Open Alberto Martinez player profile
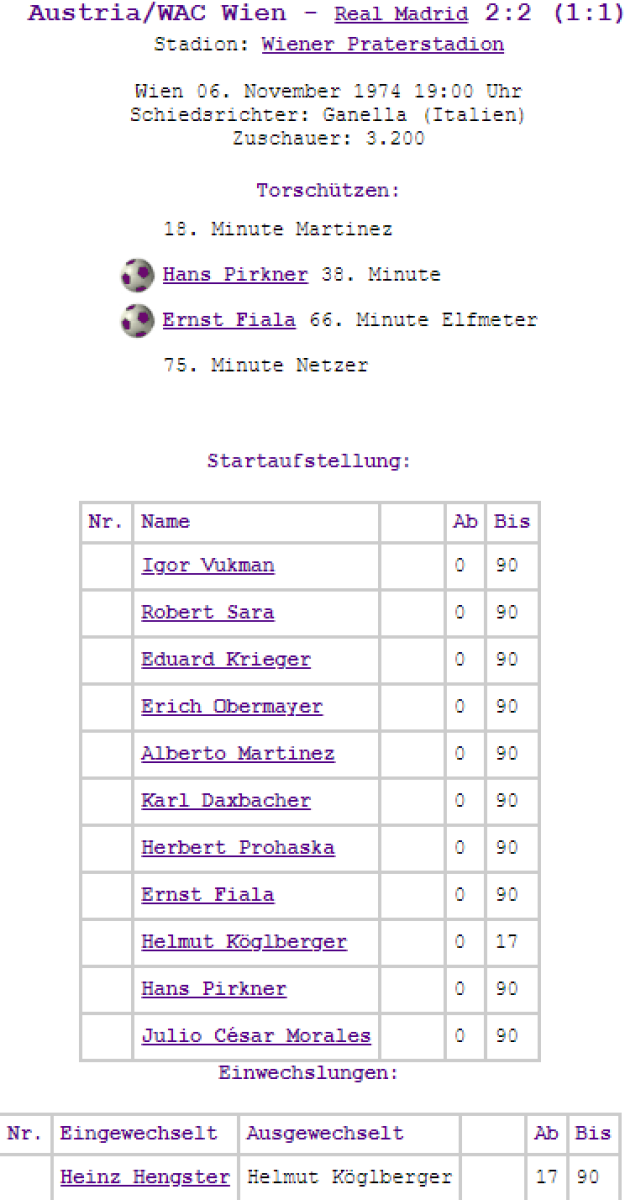This screenshot has height=1200, width=625. (238, 754)
